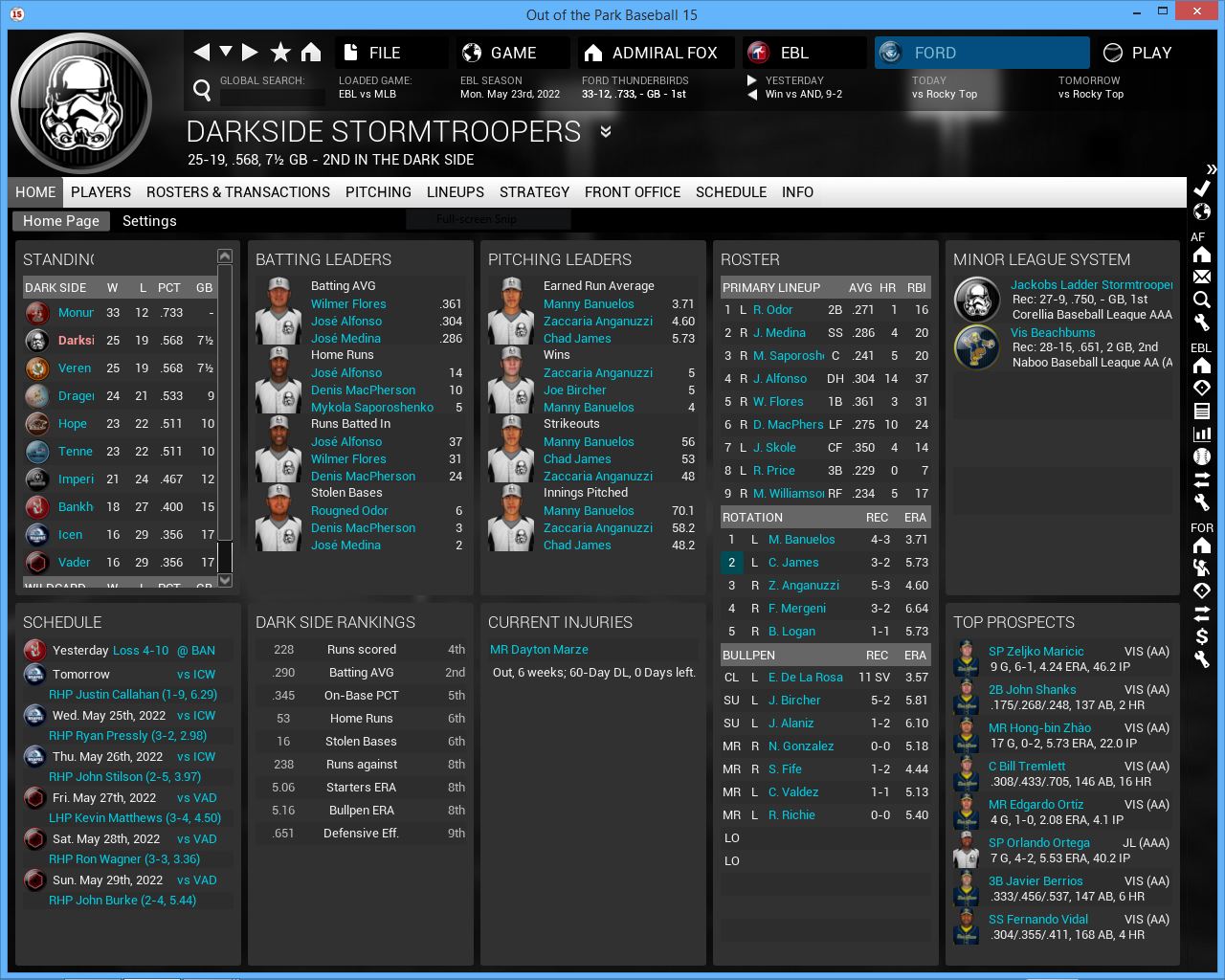
Task: Open the ADMIRAL FOX manager menu
Action: pos(656,53)
